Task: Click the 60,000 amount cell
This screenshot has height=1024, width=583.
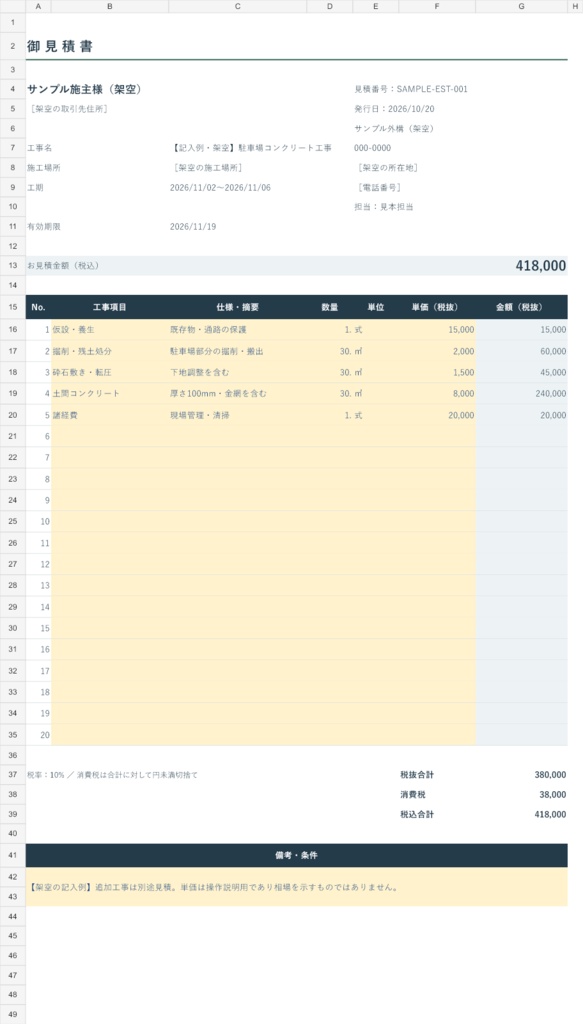Action: [x=522, y=351]
